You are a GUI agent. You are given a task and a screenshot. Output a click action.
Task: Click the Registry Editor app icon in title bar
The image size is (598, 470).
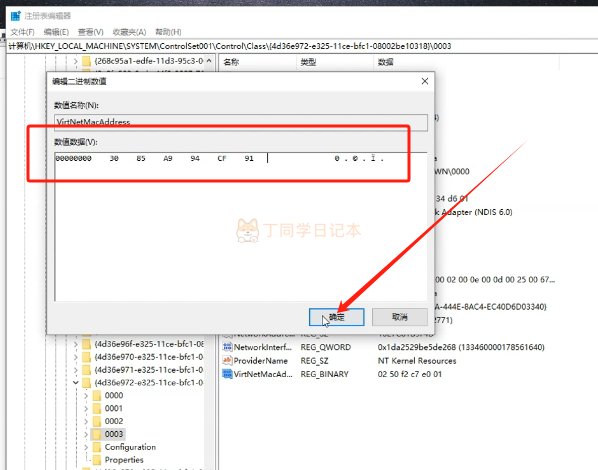click(16, 16)
